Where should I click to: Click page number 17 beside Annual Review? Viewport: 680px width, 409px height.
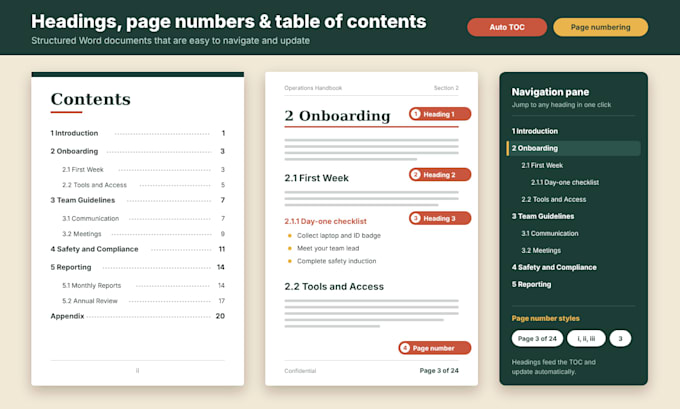222,301
